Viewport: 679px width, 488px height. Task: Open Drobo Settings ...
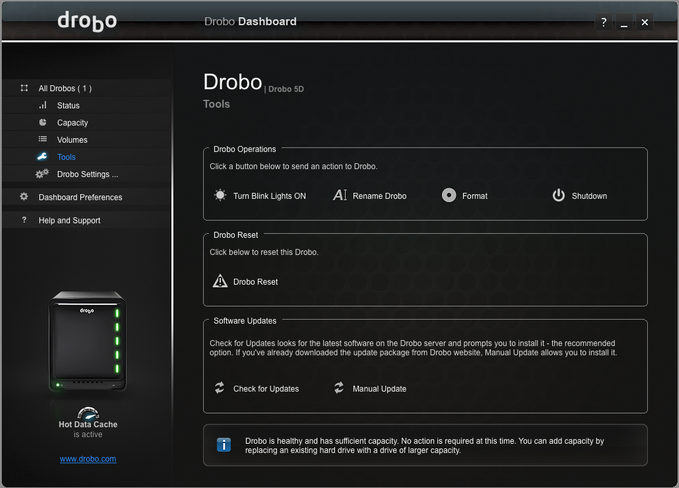[x=87, y=174]
